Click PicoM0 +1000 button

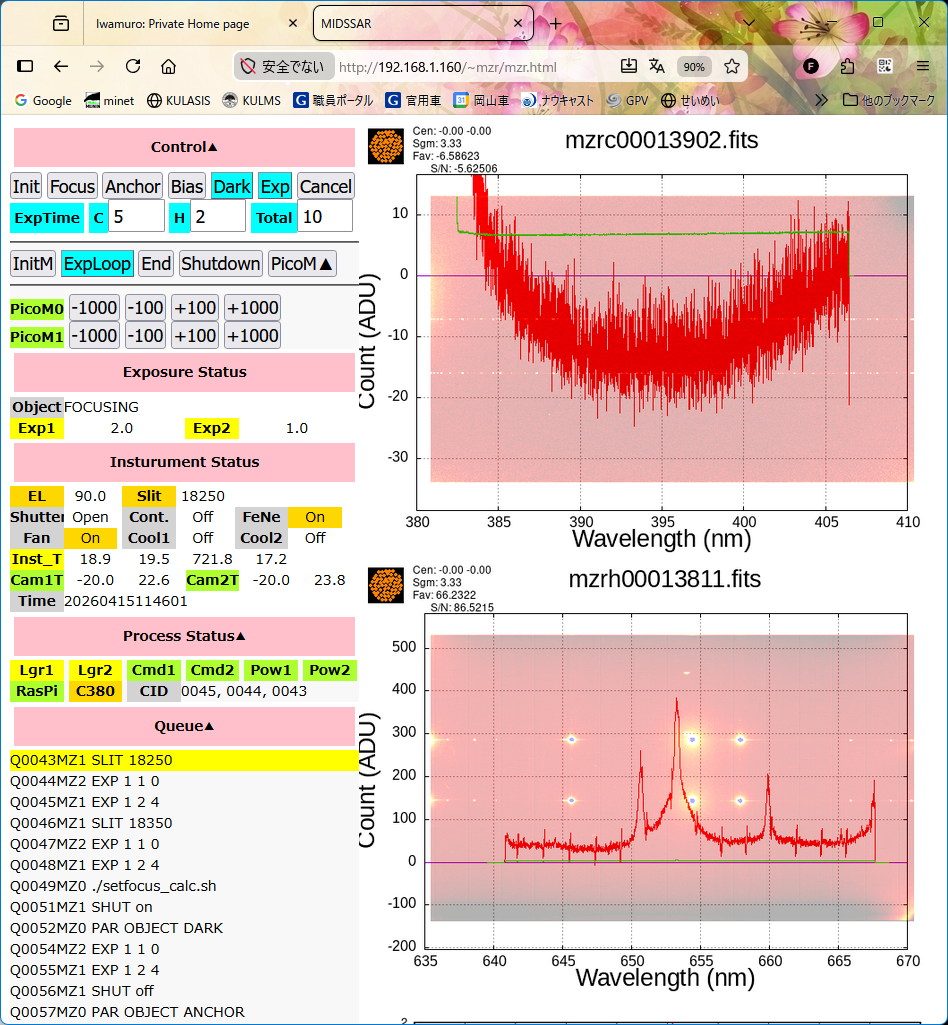[252, 308]
